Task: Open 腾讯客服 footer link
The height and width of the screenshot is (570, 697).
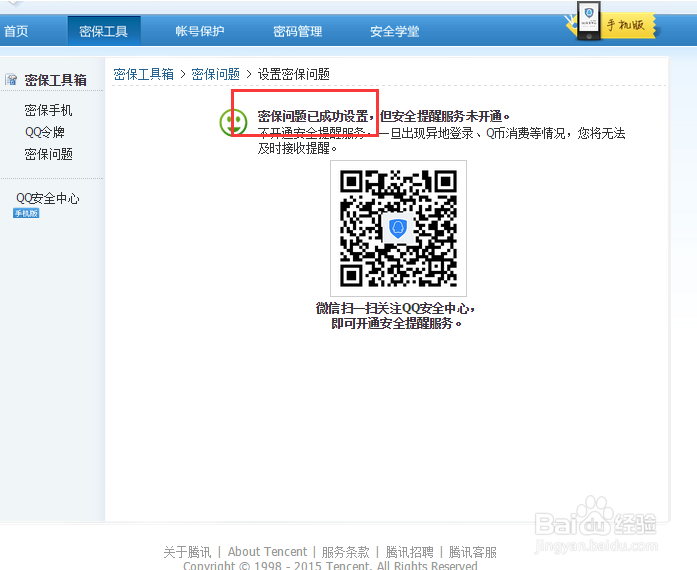Action: (473, 552)
